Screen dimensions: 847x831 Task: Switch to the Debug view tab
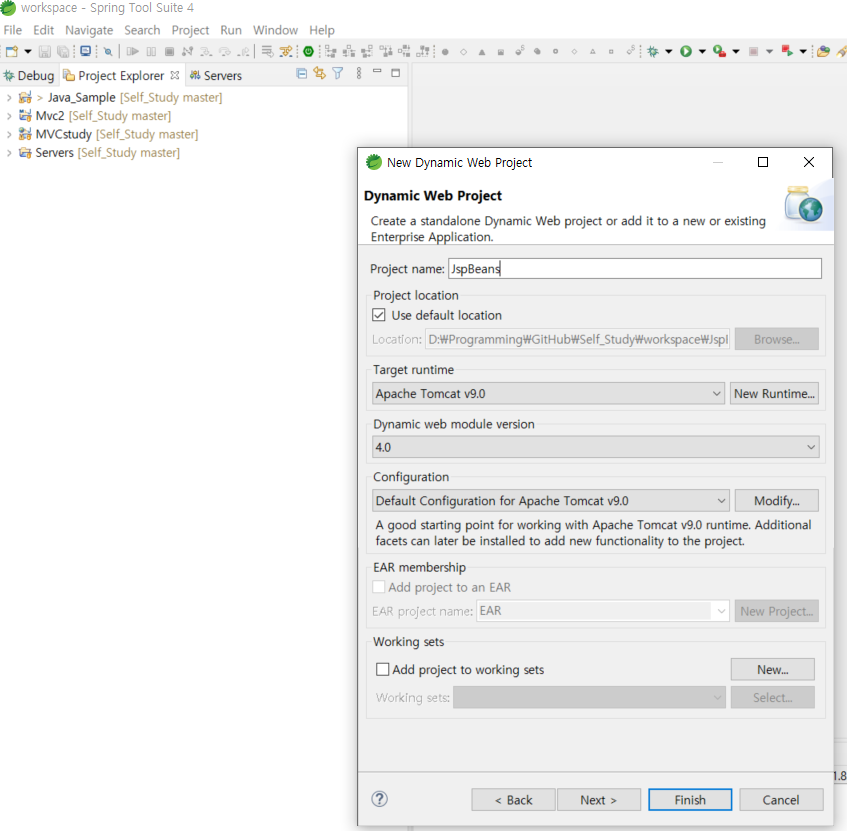tap(29, 76)
